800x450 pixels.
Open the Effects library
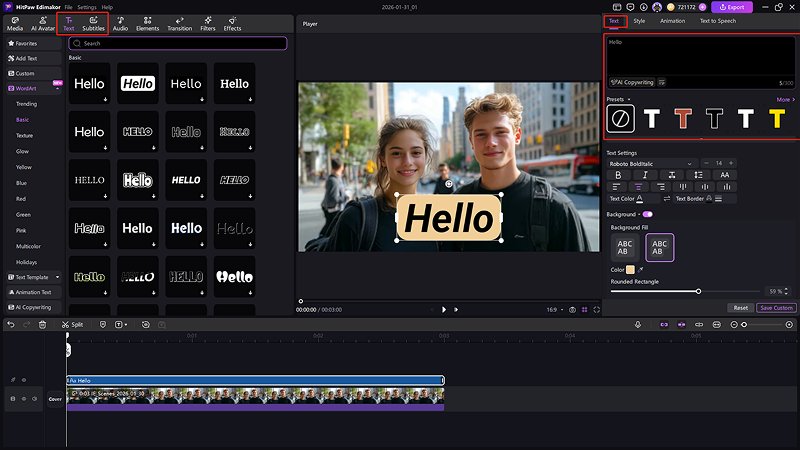point(232,23)
